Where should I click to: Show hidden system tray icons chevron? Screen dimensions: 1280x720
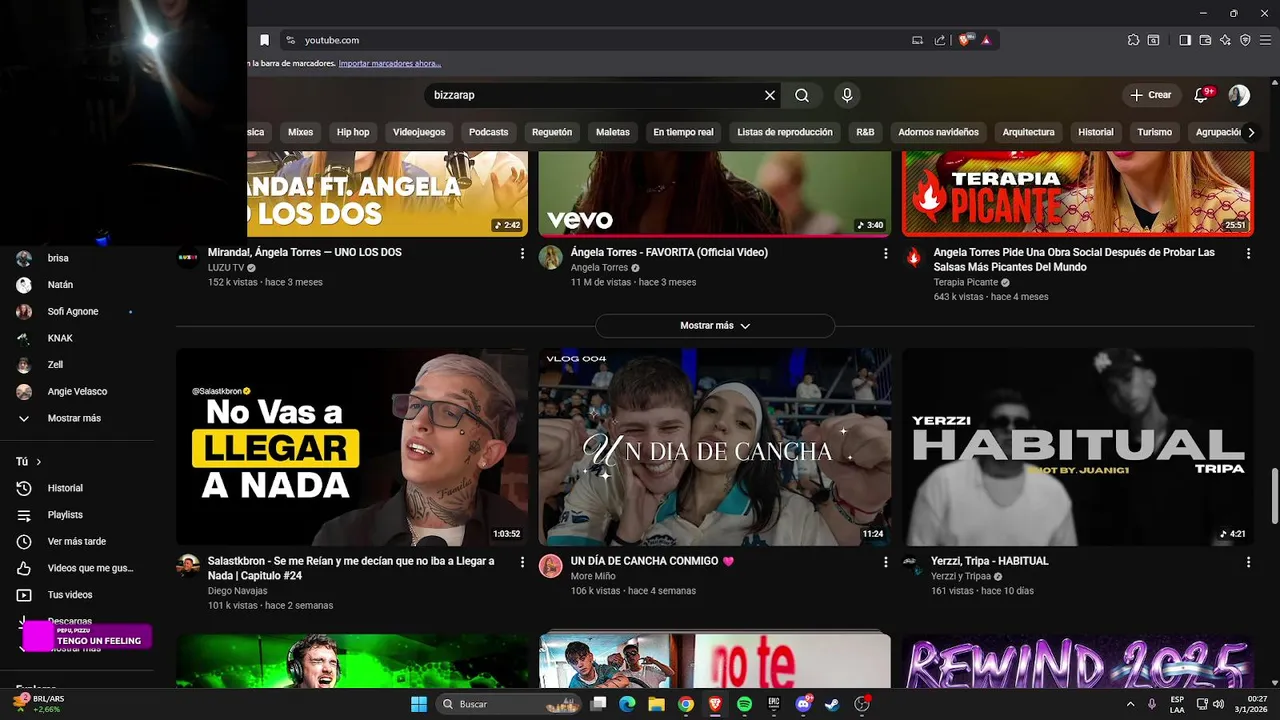(x=1130, y=704)
